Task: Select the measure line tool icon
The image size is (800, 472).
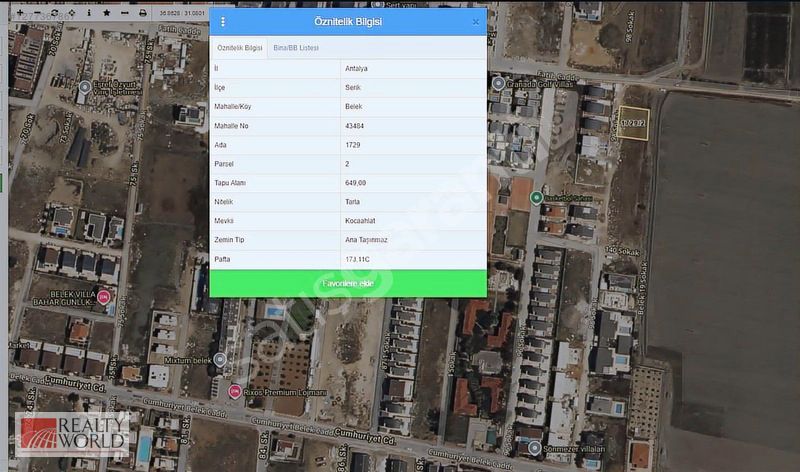Action: click(x=124, y=13)
